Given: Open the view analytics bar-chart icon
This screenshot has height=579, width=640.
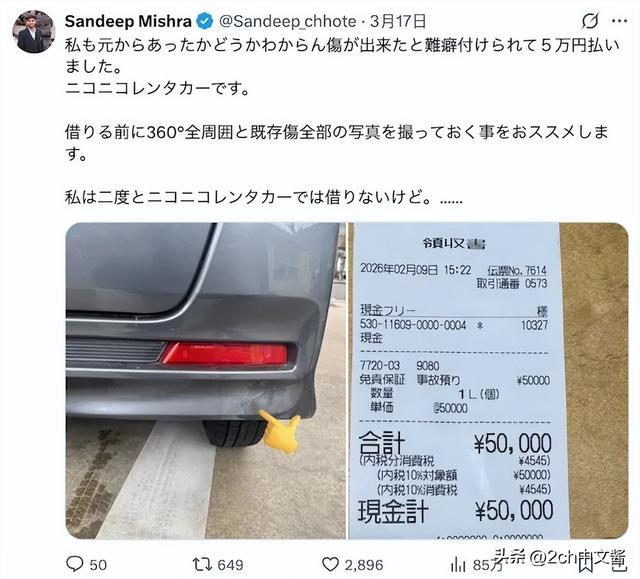Looking at the screenshot, I should [x=458, y=565].
